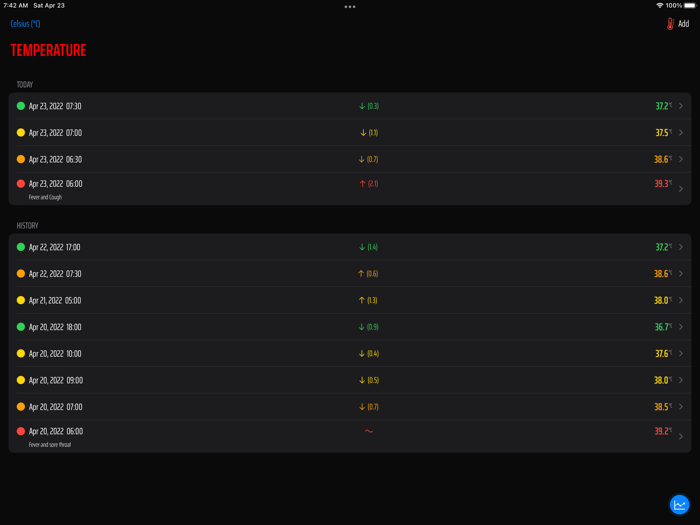Click up arrow (1.3) trend indicator
Viewport: 700px width, 525px height.
point(368,300)
